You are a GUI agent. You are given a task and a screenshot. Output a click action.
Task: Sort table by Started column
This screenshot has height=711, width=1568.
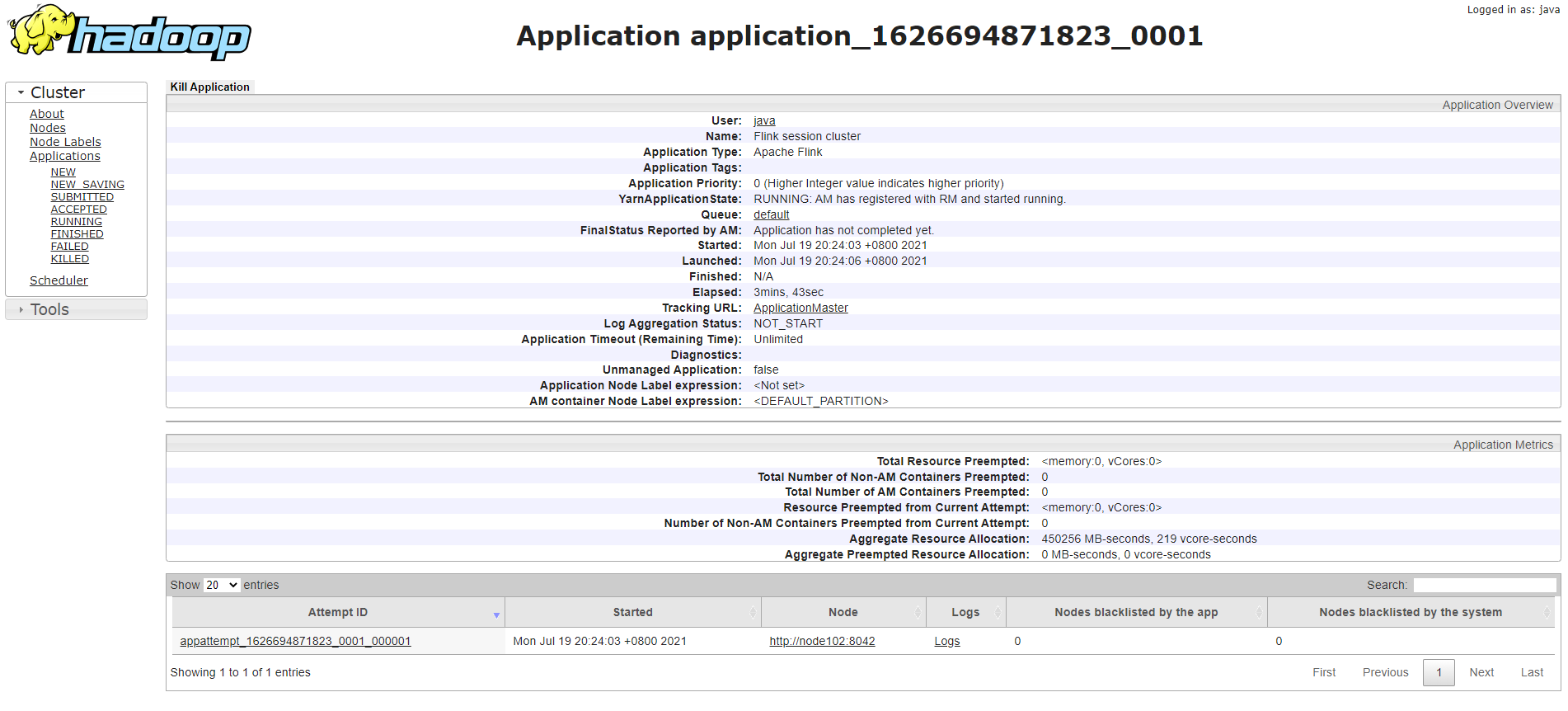pyautogui.click(x=632, y=612)
